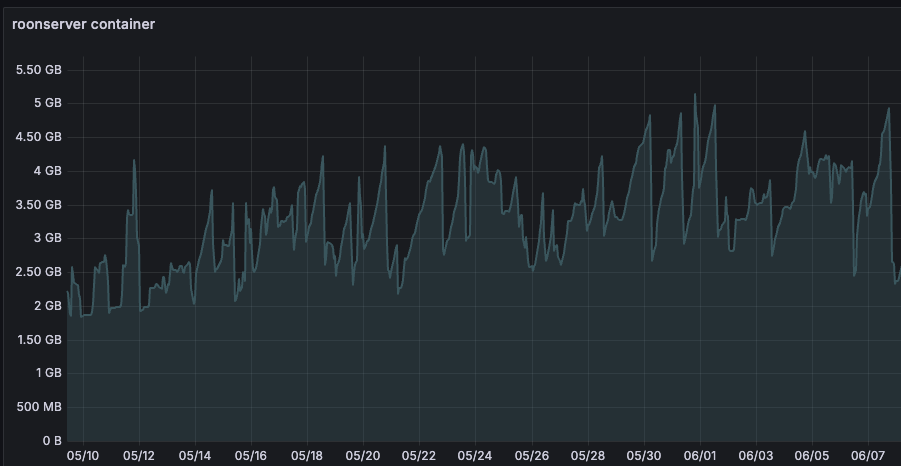Click the 0 B y-axis label

[51, 441]
